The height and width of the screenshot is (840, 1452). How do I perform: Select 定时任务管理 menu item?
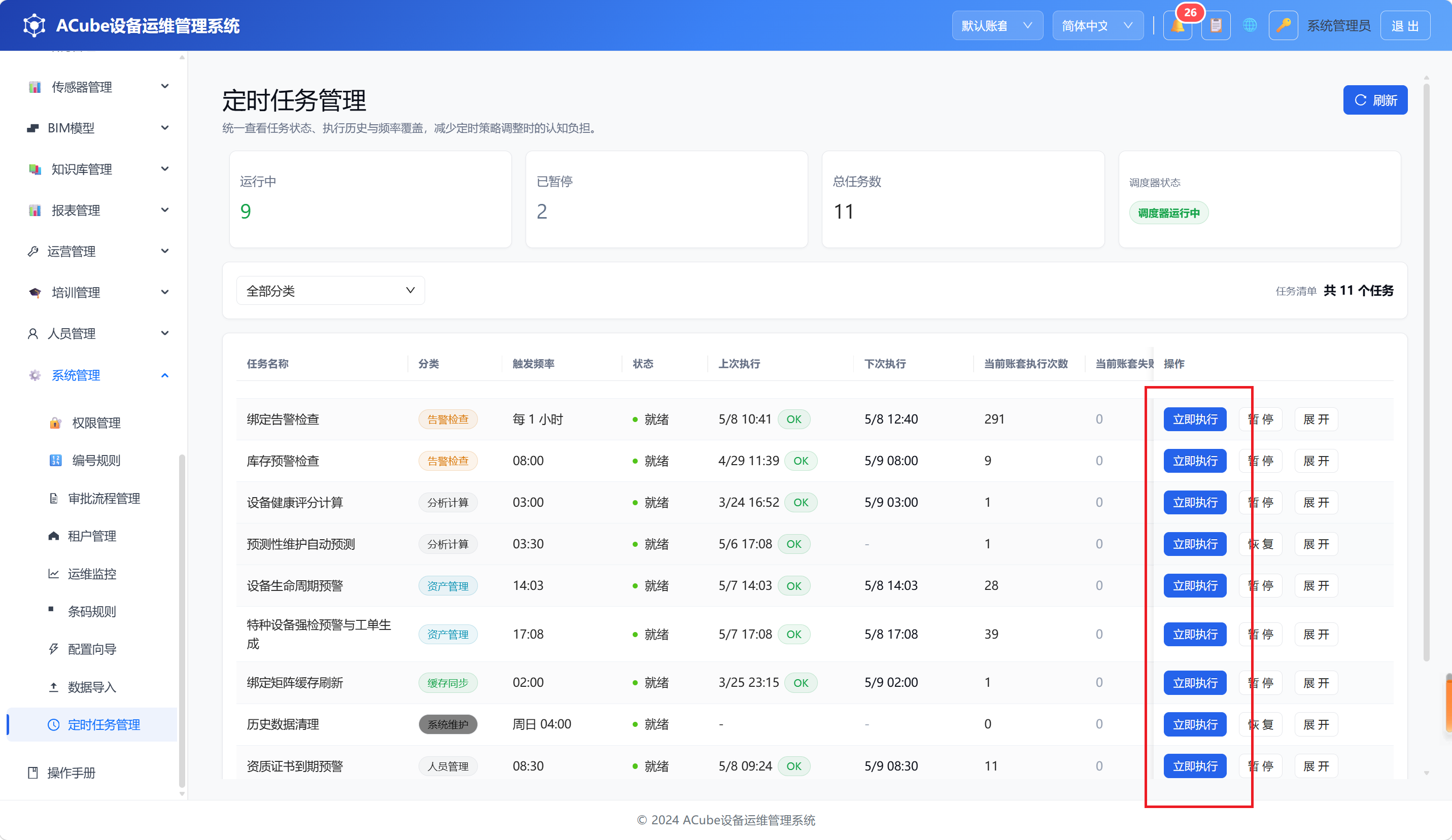pyautogui.click(x=93, y=725)
